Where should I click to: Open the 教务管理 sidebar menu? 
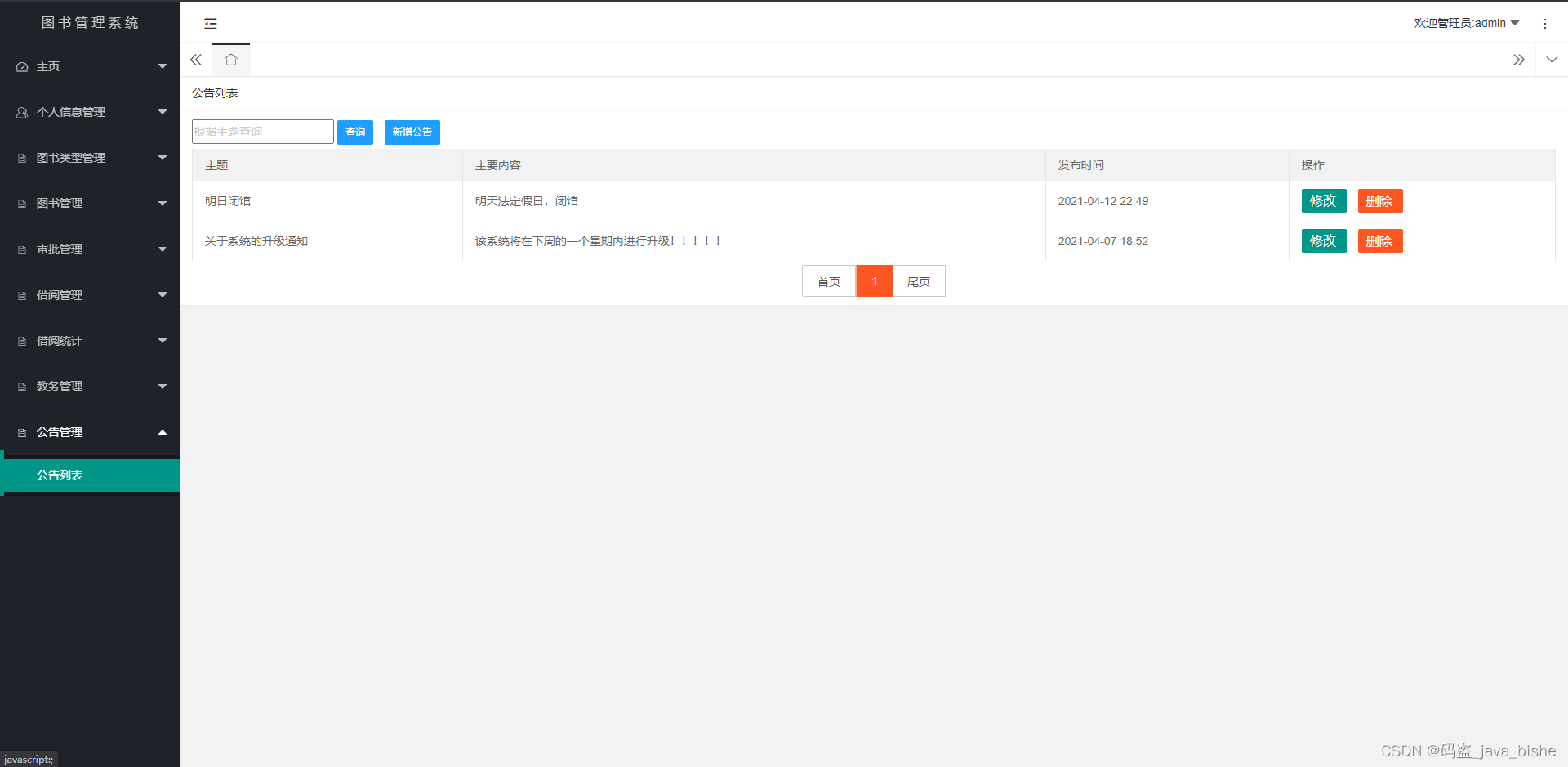click(x=90, y=386)
